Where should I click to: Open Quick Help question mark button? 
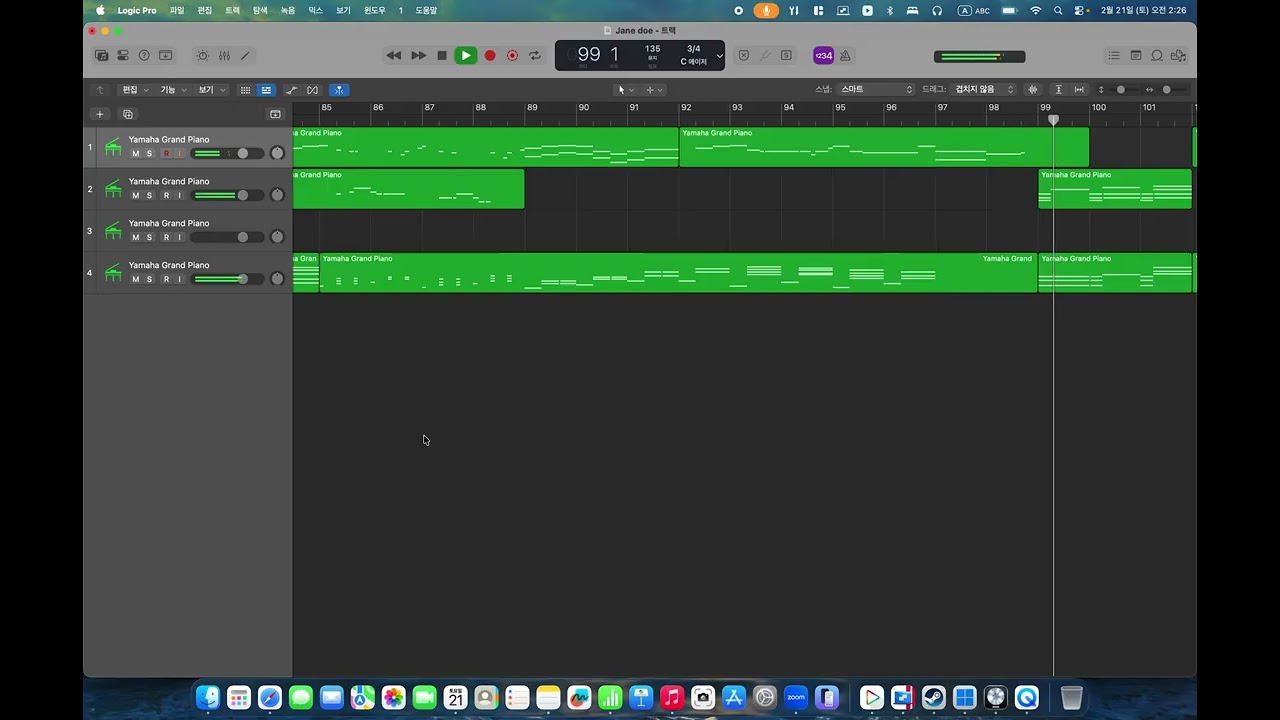point(144,56)
